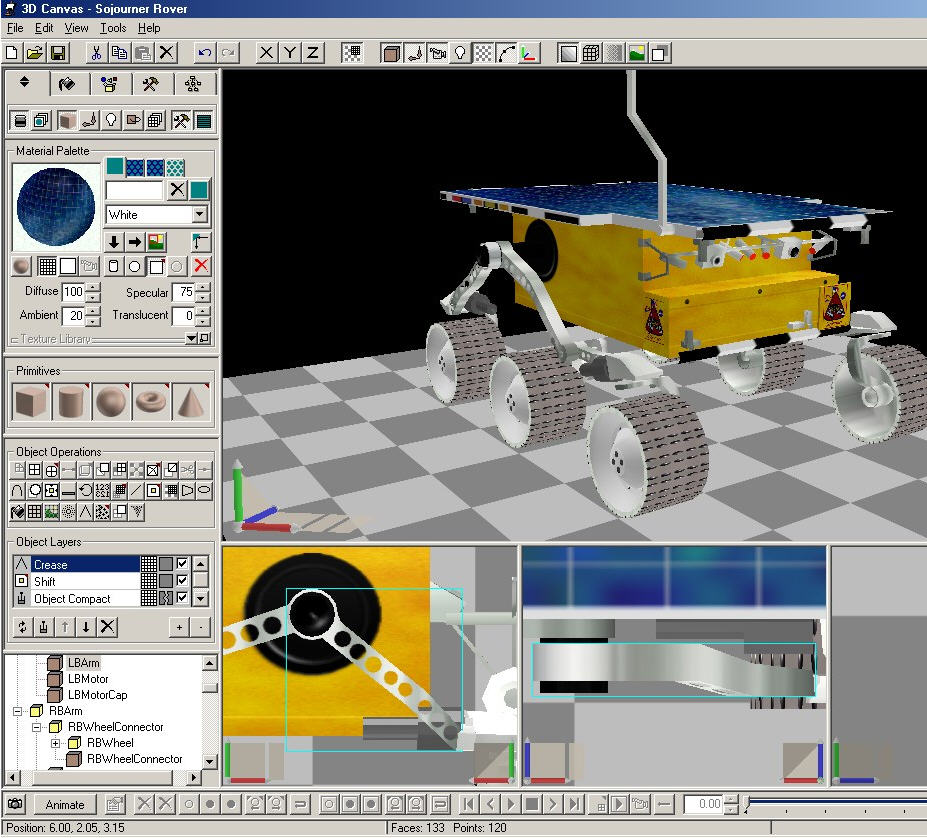Click the red X delete material icon

pos(201,266)
